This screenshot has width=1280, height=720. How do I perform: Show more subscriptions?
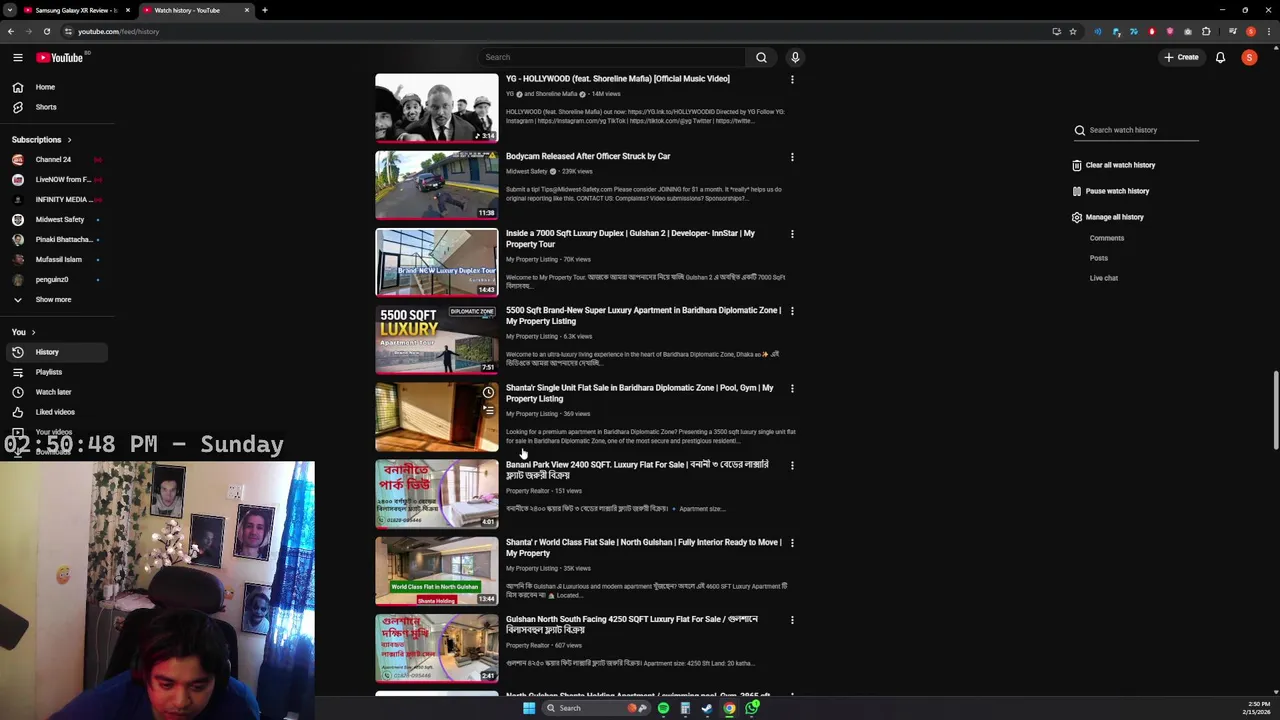point(54,300)
